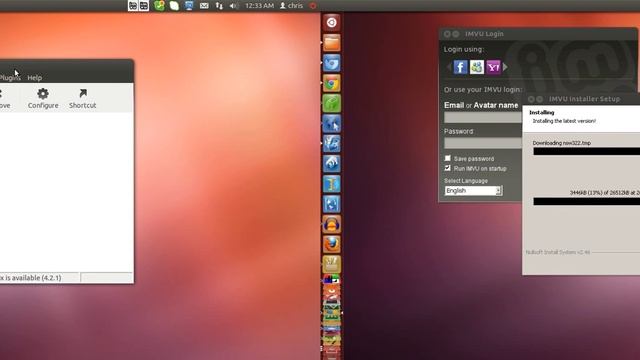Uncheck Run IMVU on startup
Screen dimensions: 640x360
click(448, 168)
